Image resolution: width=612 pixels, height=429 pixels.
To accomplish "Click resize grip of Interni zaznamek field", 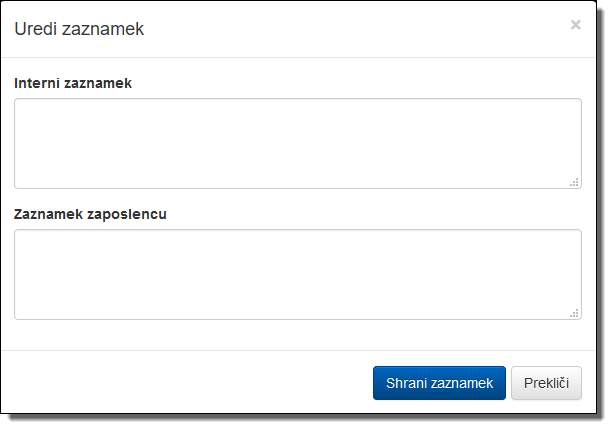I will click(575, 182).
